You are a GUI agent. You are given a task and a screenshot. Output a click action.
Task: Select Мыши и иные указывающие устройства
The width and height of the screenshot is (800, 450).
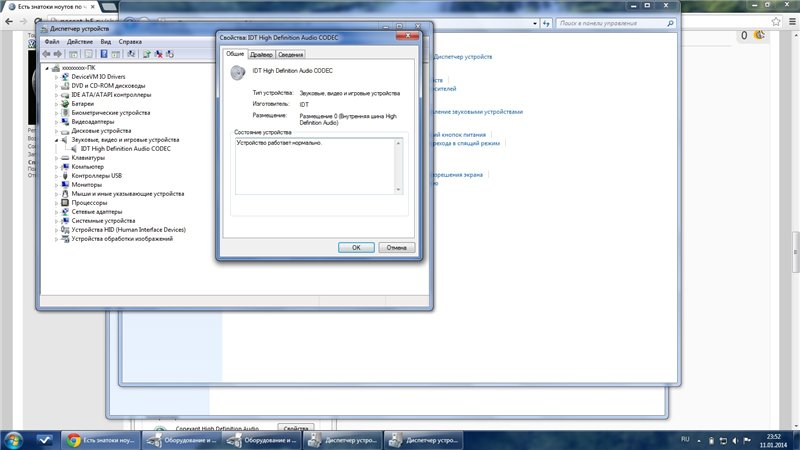point(128,194)
